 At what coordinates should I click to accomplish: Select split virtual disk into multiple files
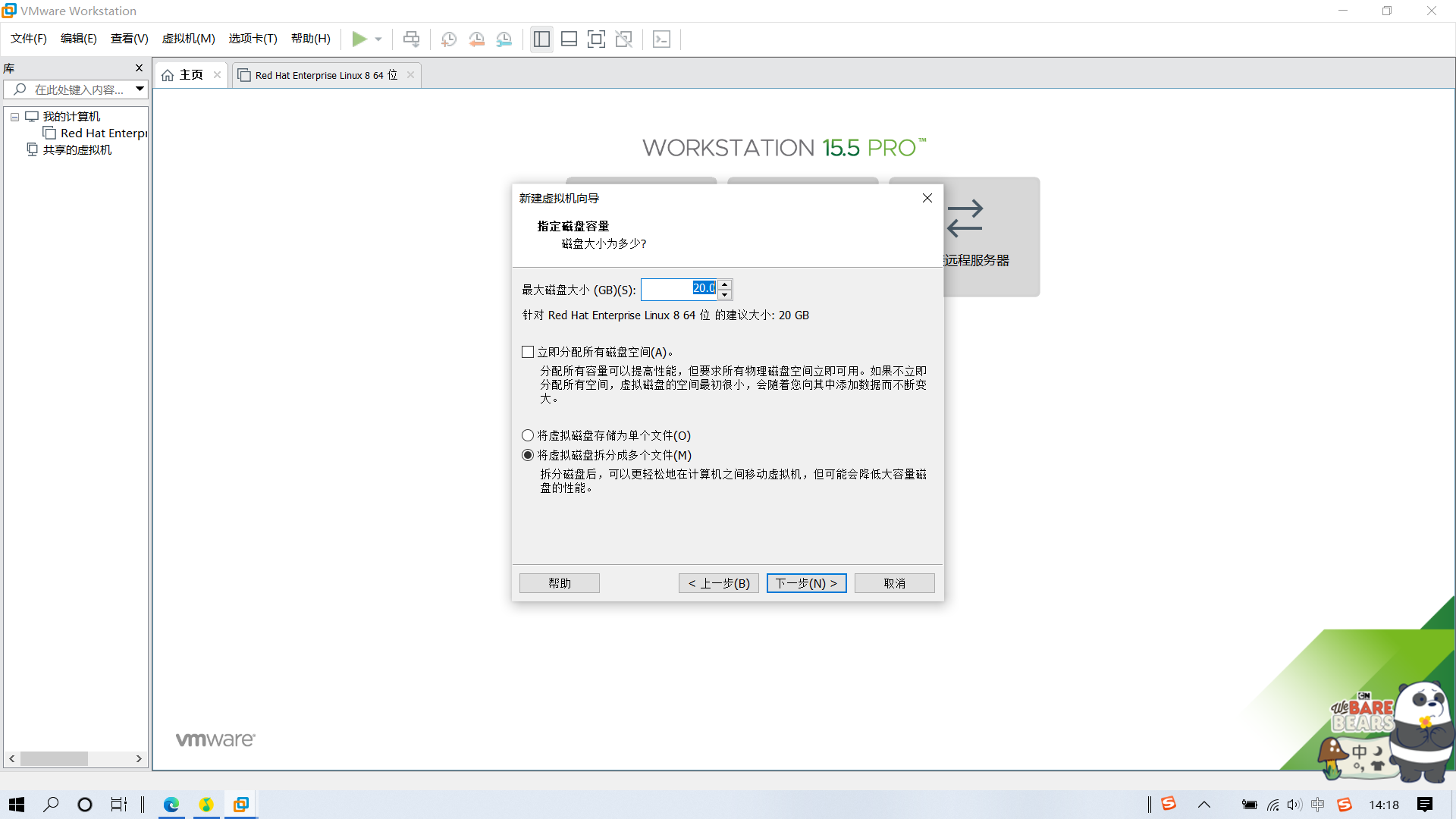click(x=528, y=455)
